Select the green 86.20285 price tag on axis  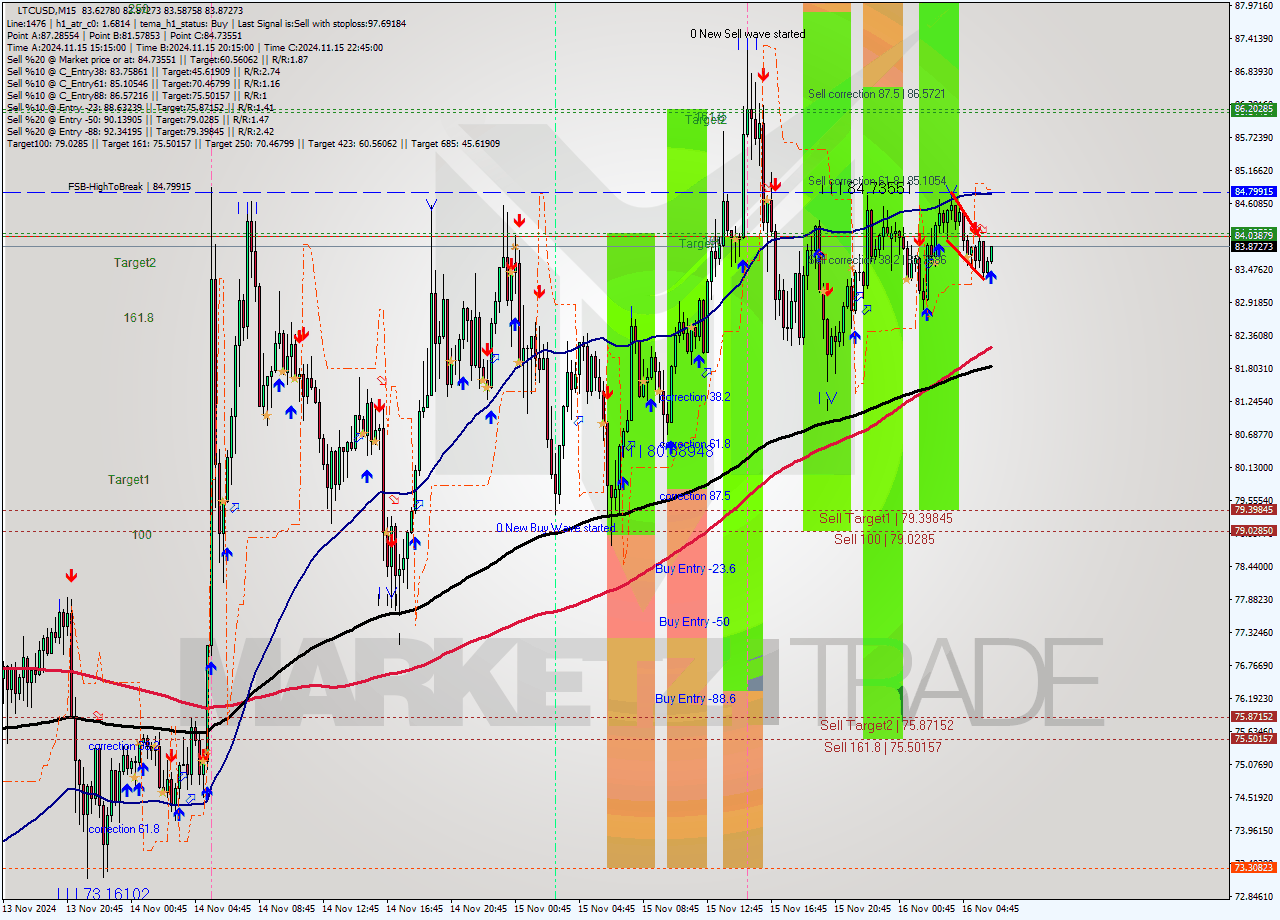(1253, 108)
